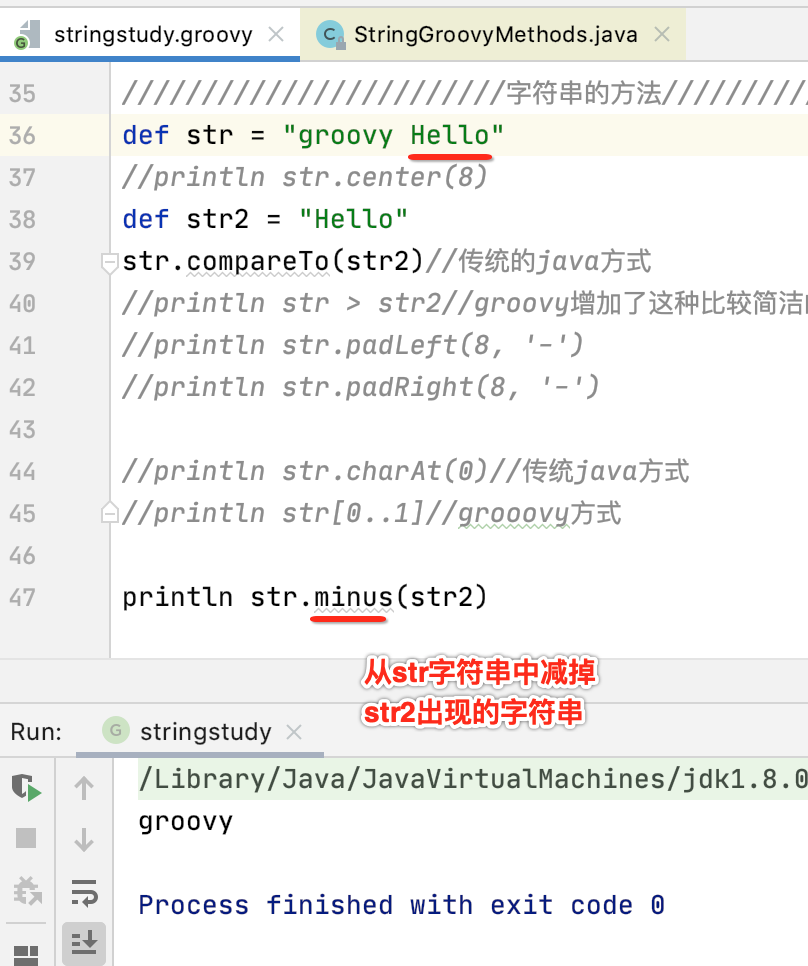Rerun stringstudy with the Run button
Screen dimensions: 808x966
point(26,787)
